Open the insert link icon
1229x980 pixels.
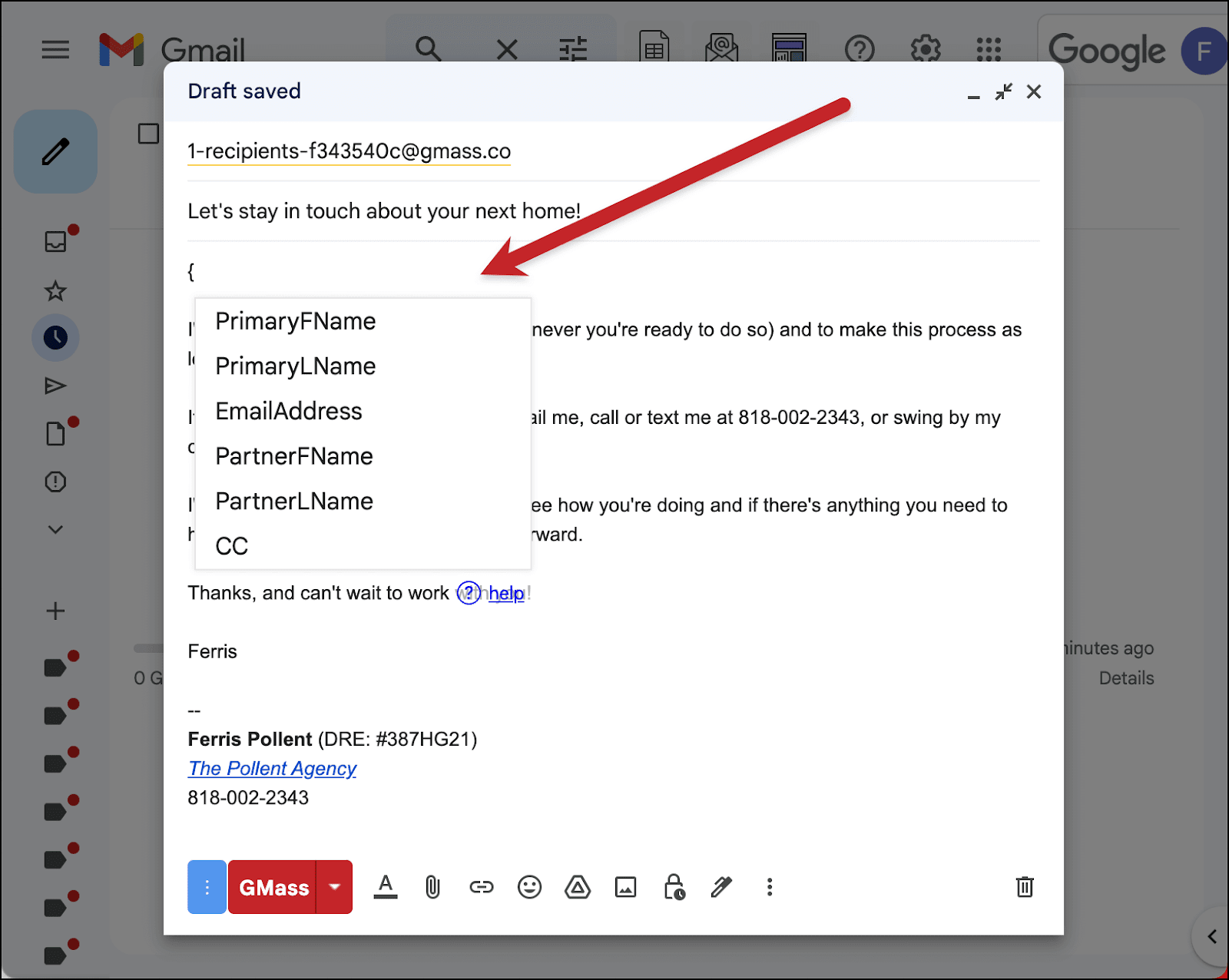tap(482, 887)
